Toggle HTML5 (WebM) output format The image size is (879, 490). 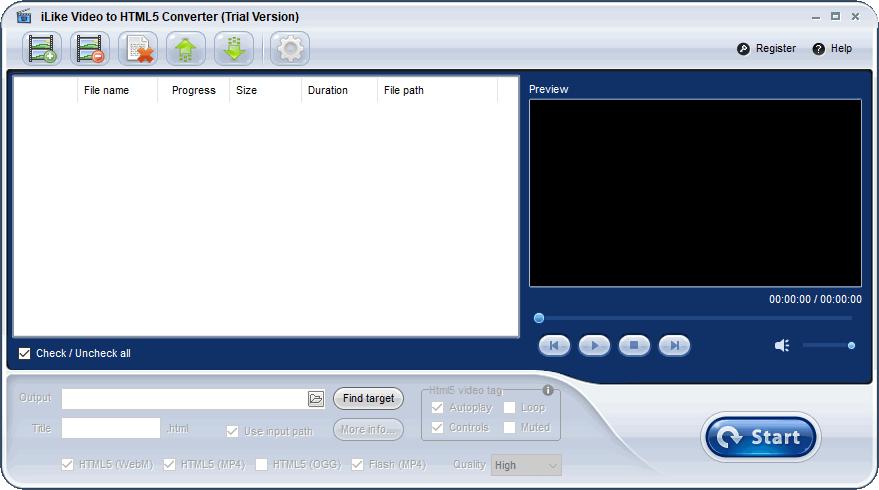point(67,464)
